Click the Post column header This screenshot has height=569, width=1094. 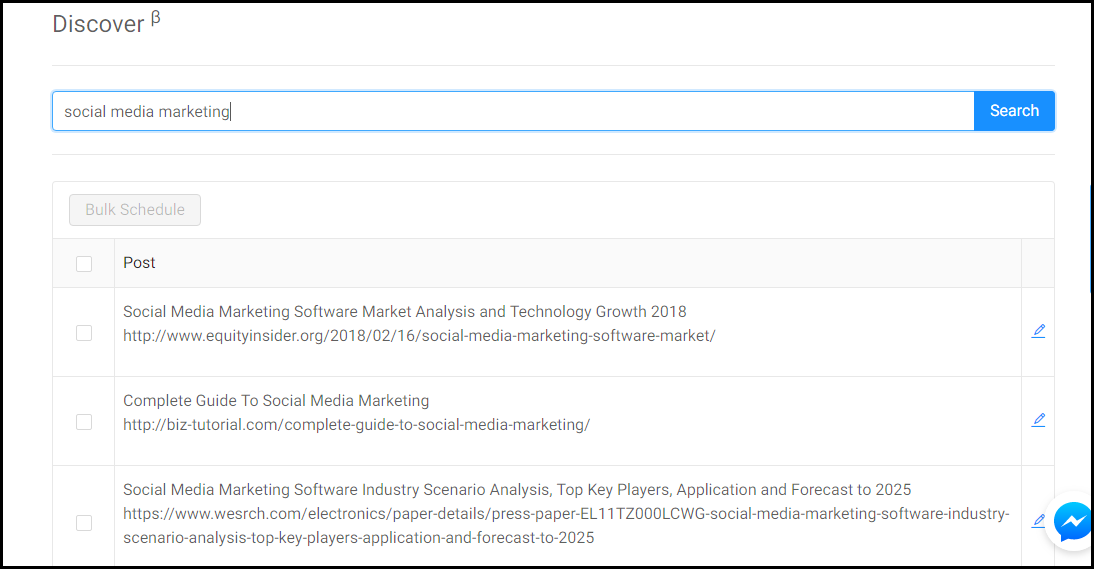click(x=139, y=263)
